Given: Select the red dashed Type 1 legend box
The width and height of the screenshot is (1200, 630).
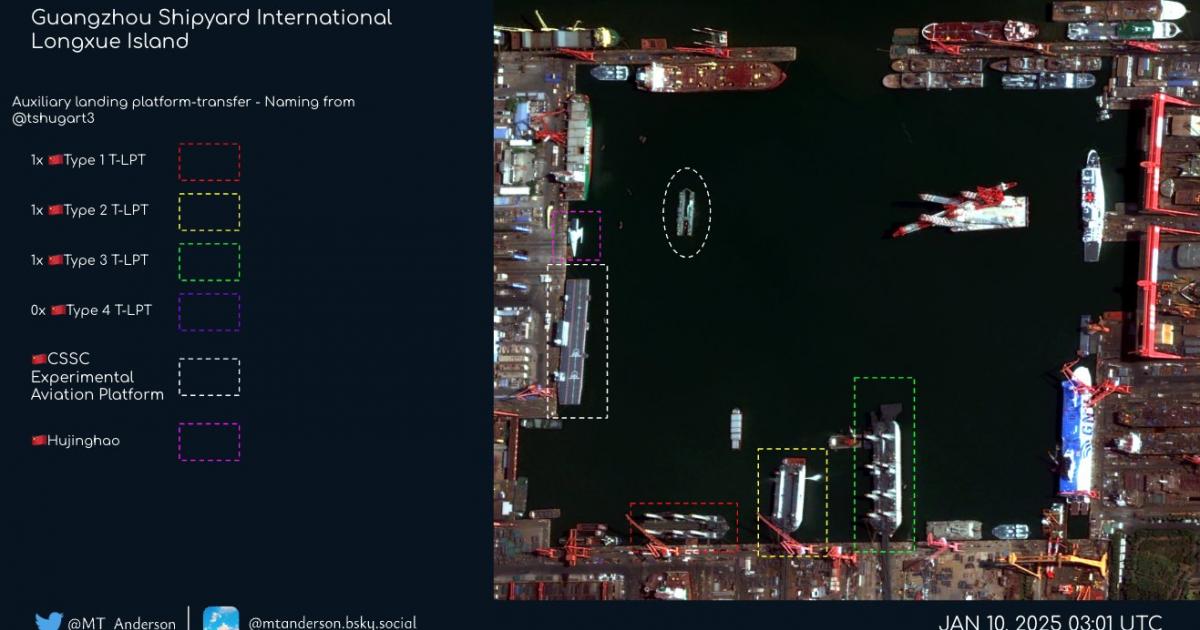Looking at the screenshot, I should coord(209,162).
